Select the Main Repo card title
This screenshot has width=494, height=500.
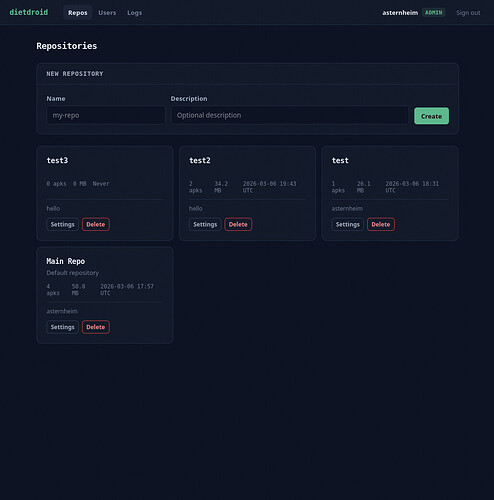coord(66,261)
